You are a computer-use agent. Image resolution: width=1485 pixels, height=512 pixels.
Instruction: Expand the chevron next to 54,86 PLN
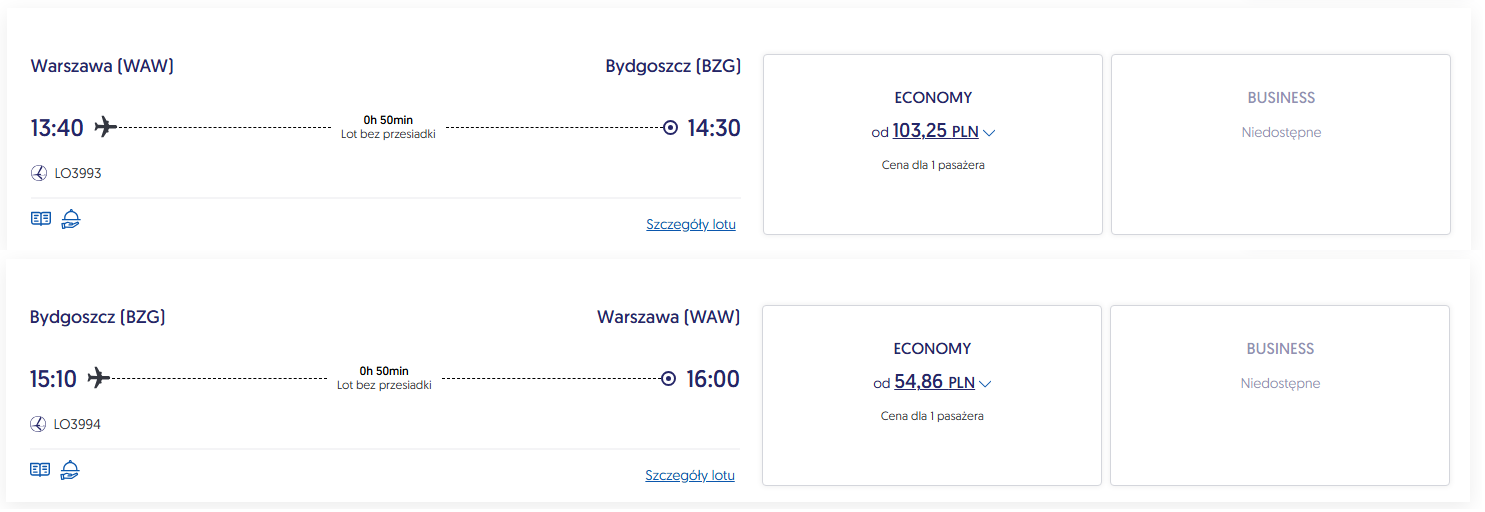(x=985, y=384)
